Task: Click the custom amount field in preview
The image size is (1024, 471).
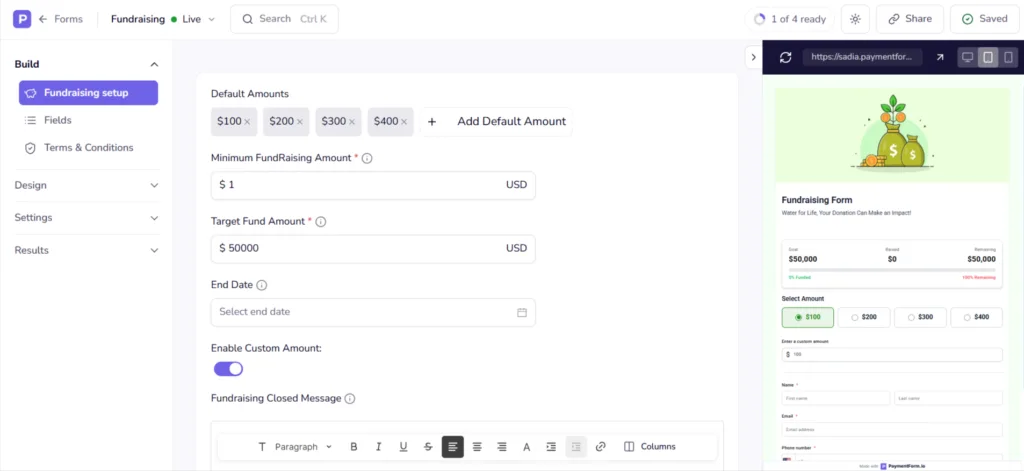Action: click(892, 355)
